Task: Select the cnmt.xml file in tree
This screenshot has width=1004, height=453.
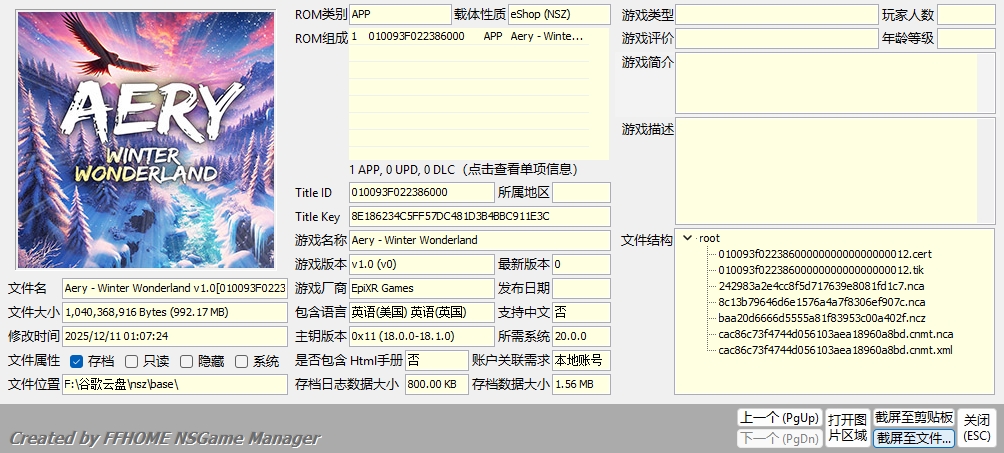Action: point(835,350)
